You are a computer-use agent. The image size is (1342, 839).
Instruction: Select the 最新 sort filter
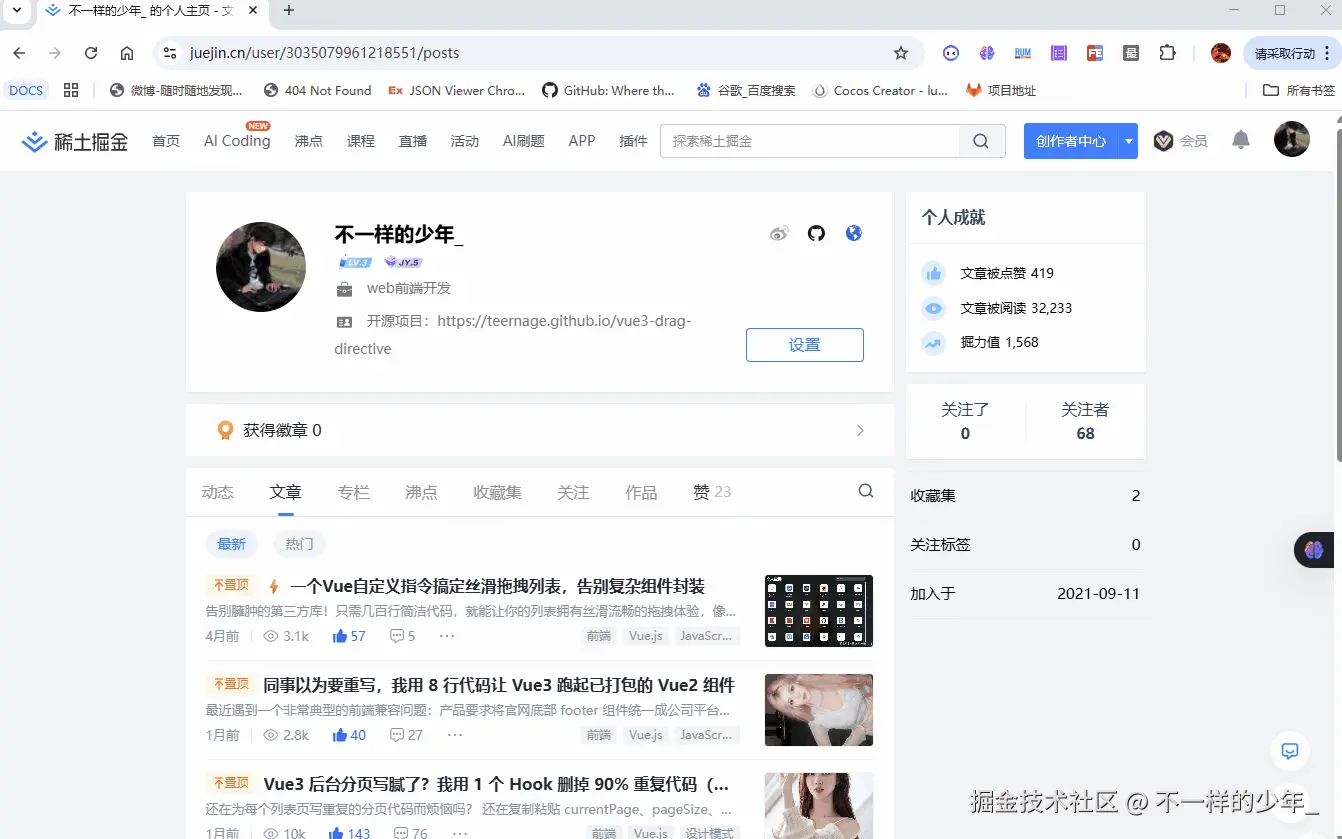(231, 544)
